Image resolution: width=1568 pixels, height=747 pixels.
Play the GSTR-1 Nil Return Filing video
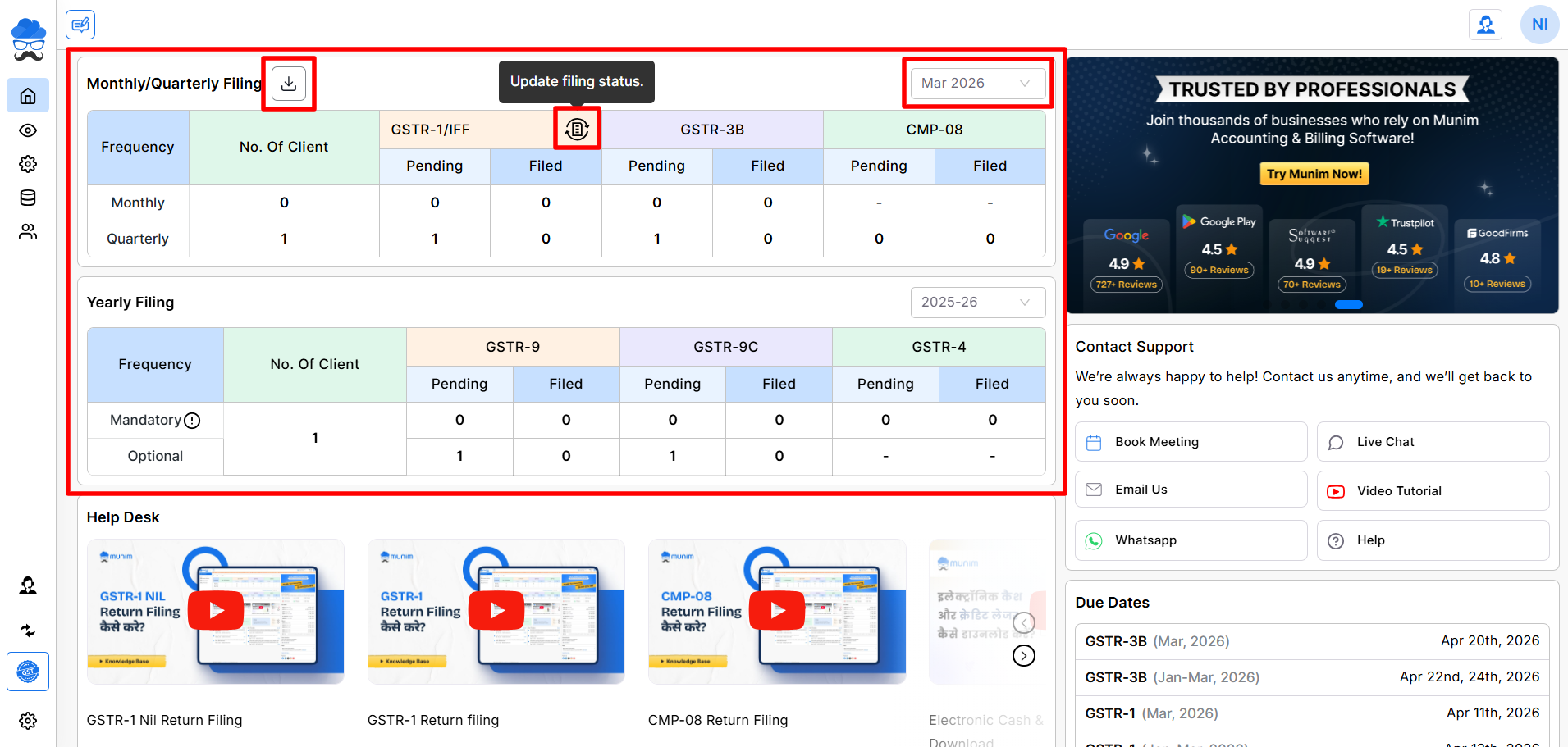[216, 611]
